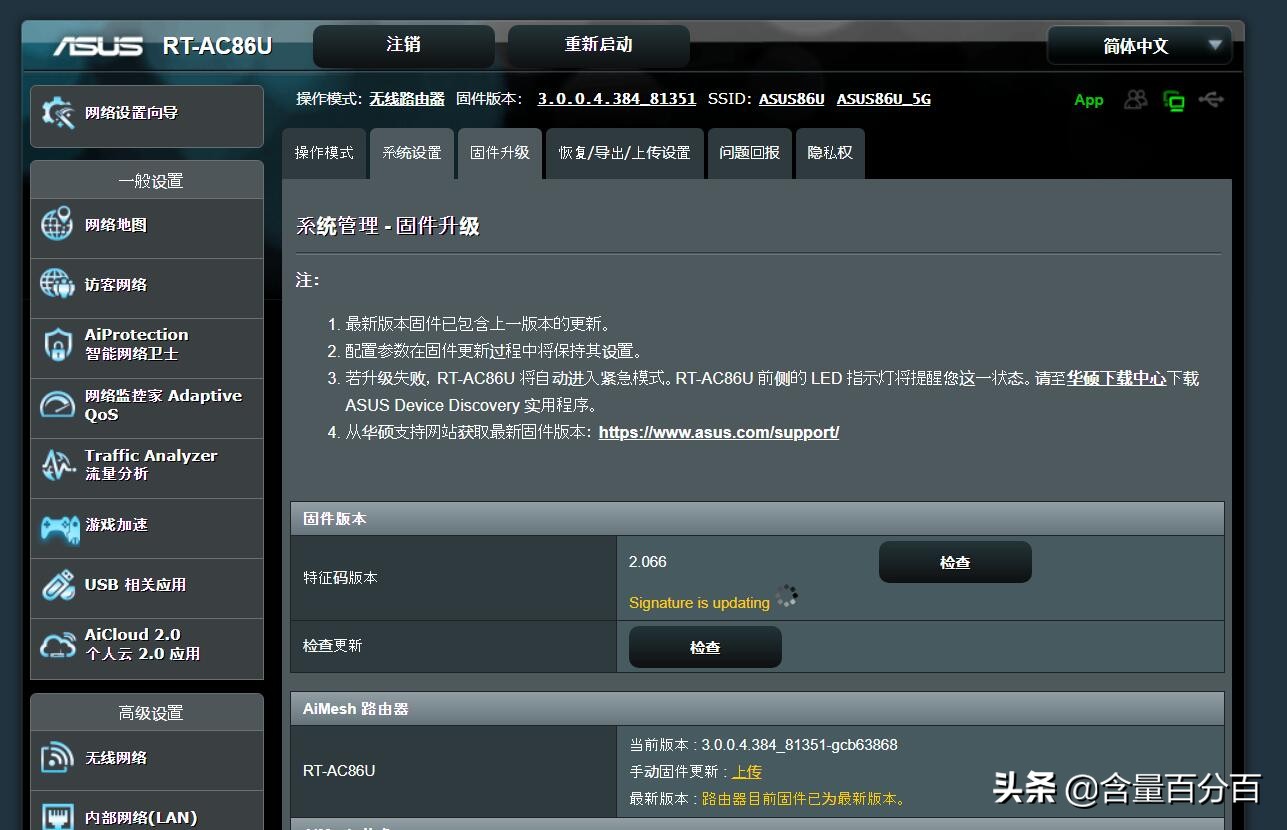Open AiProtection 智能网络卫士
This screenshot has width=1287, height=830.
[130, 345]
